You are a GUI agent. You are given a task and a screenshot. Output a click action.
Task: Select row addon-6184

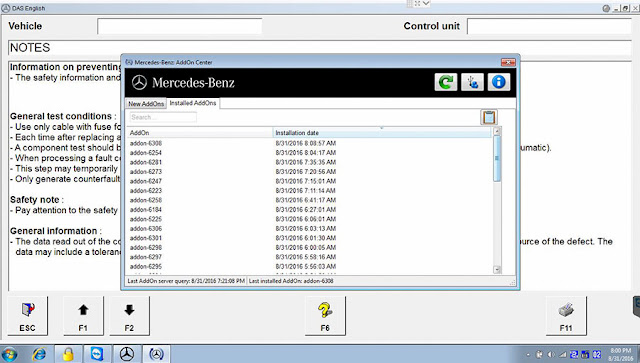(309, 209)
